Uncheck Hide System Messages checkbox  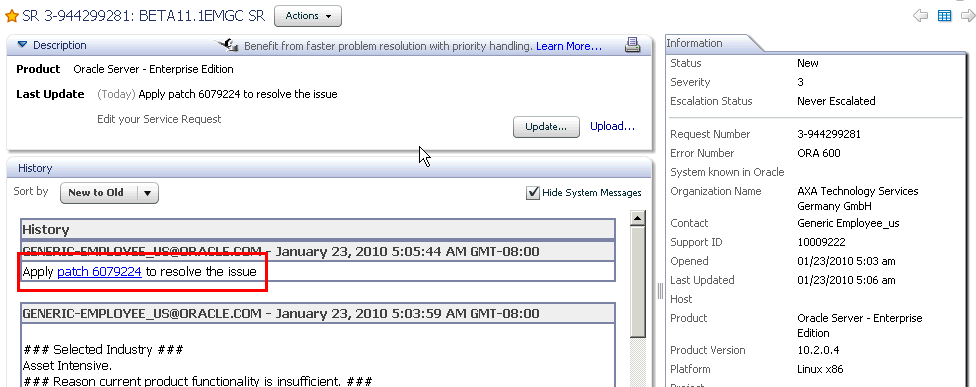point(533,193)
